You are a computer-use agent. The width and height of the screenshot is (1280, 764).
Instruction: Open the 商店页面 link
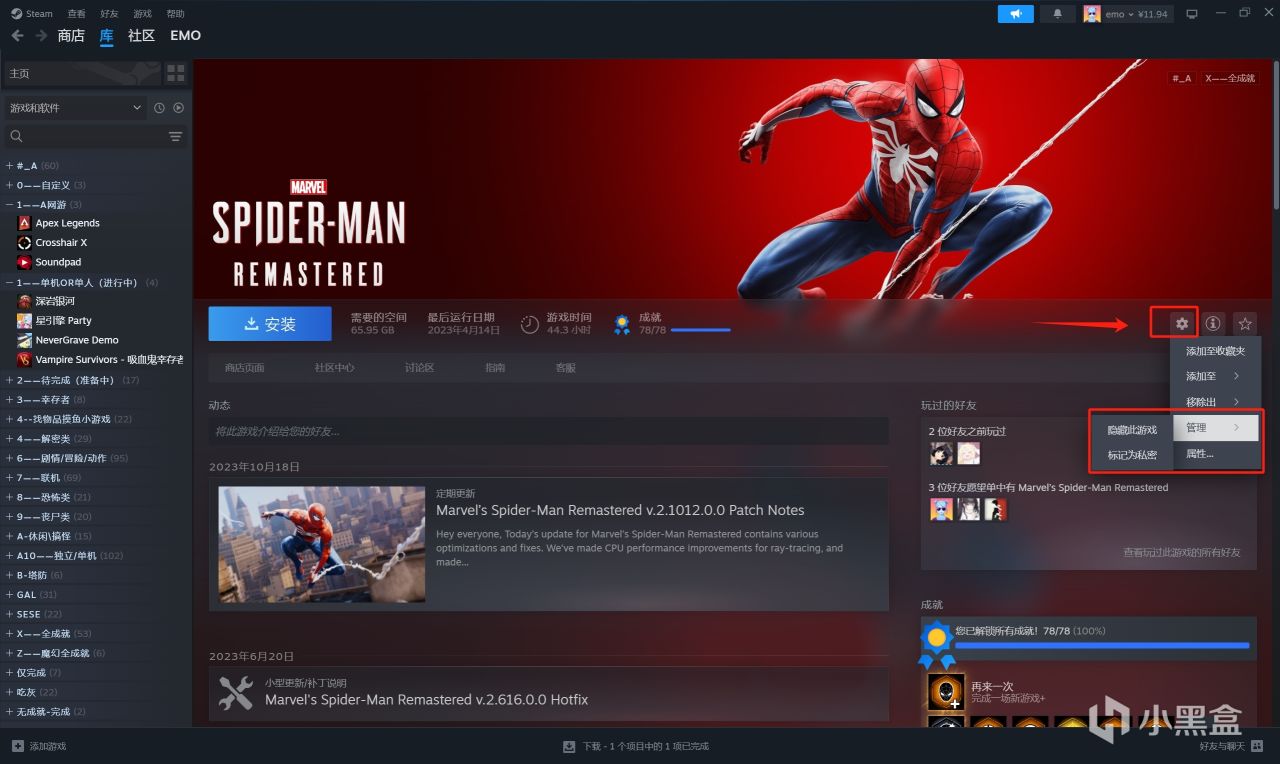(244, 368)
